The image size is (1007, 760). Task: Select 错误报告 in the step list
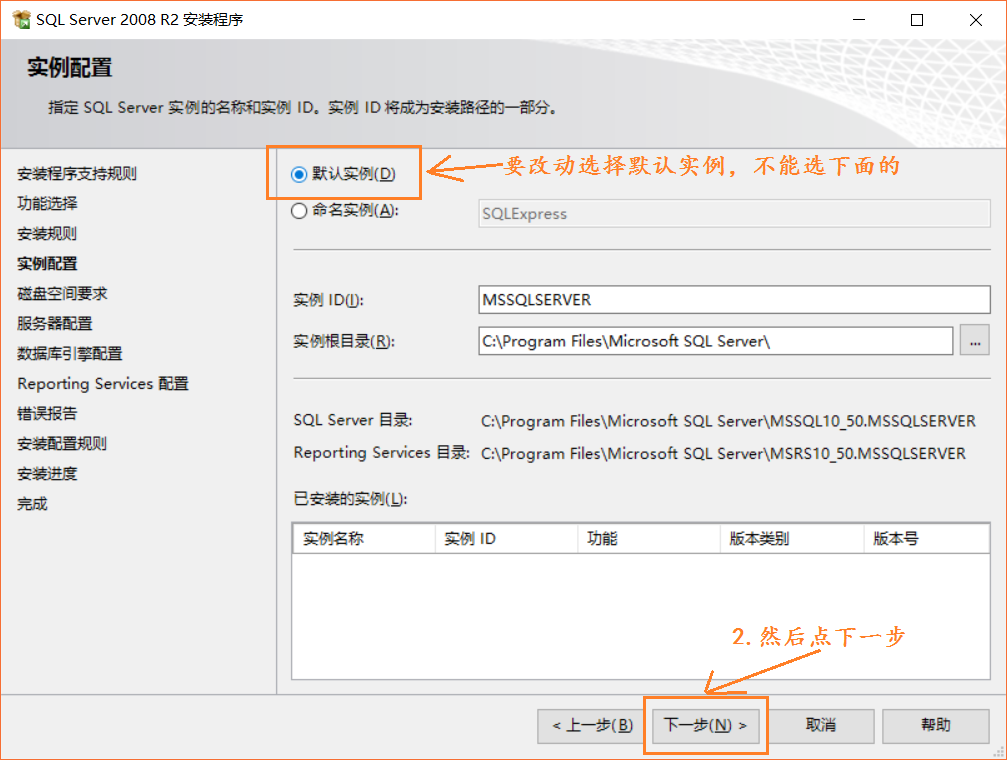point(47,413)
